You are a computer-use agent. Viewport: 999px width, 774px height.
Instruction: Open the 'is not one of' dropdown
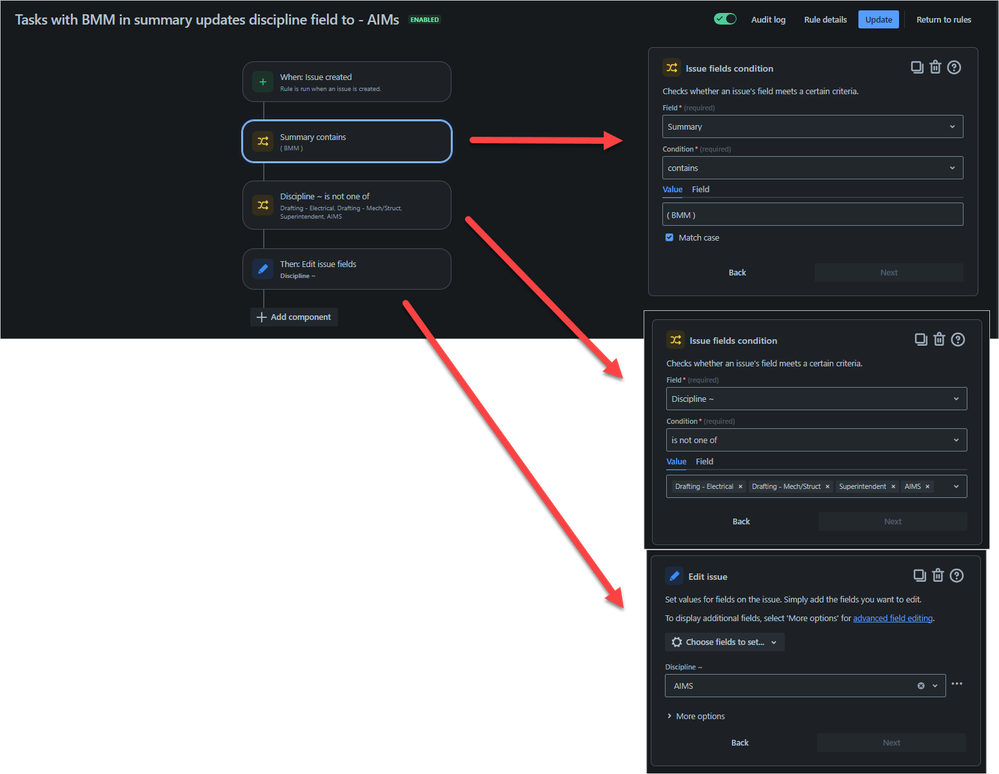click(x=816, y=440)
